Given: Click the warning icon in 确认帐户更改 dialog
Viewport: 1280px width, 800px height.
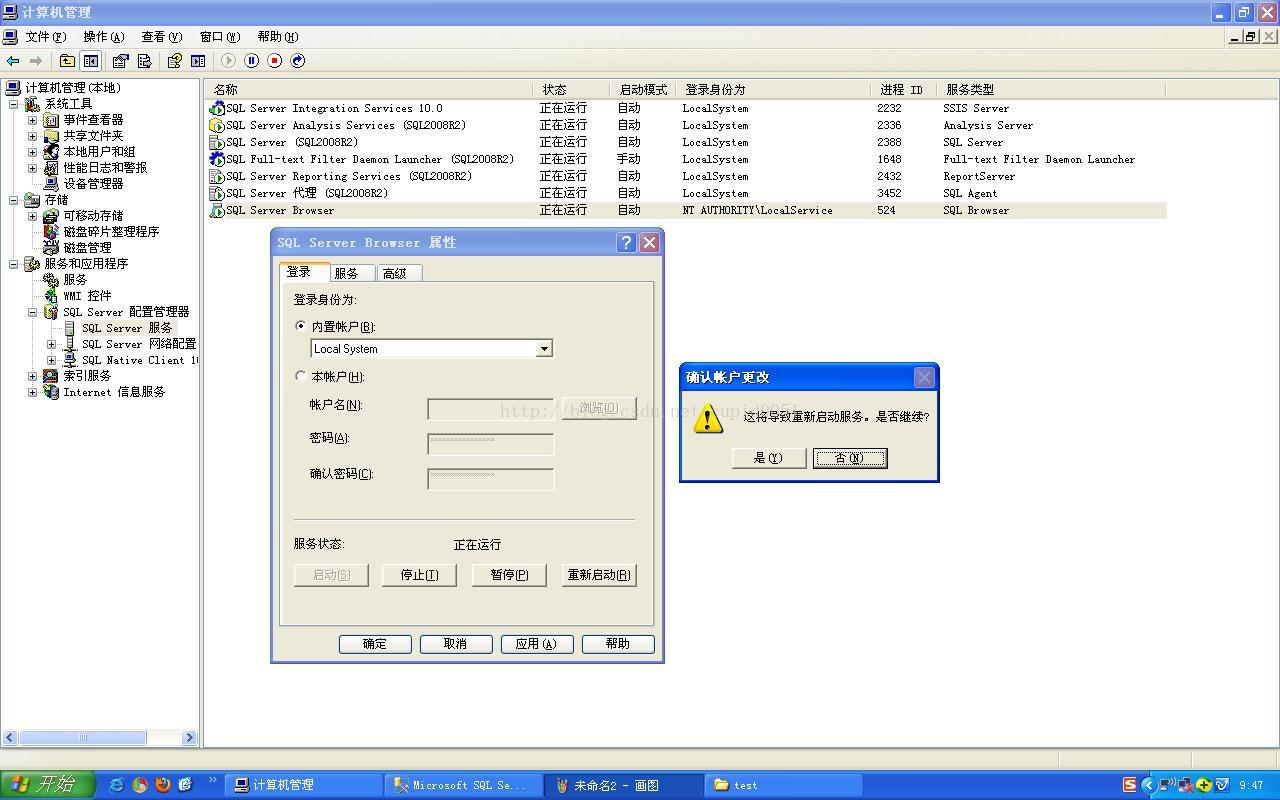Looking at the screenshot, I should [708, 417].
